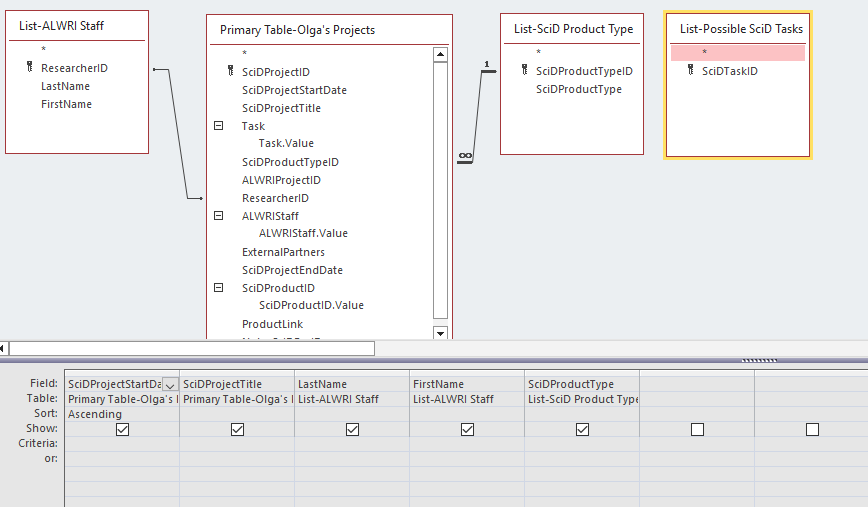This screenshot has width=868, height=507.
Task: Click the horizontal scrollbar track below the tables
Action: (x=190, y=348)
